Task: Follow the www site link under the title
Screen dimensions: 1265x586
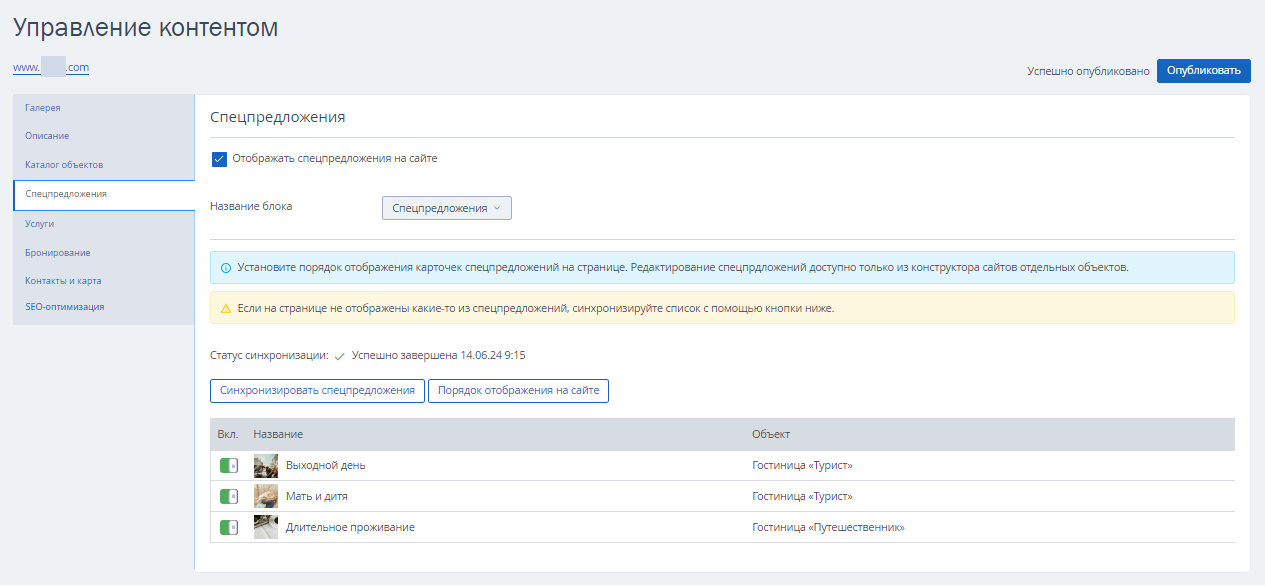Action: [x=51, y=68]
